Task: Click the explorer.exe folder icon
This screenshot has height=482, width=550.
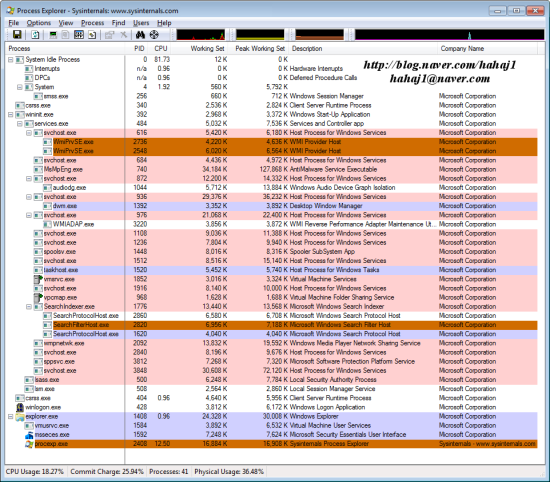Action: (x=20, y=416)
